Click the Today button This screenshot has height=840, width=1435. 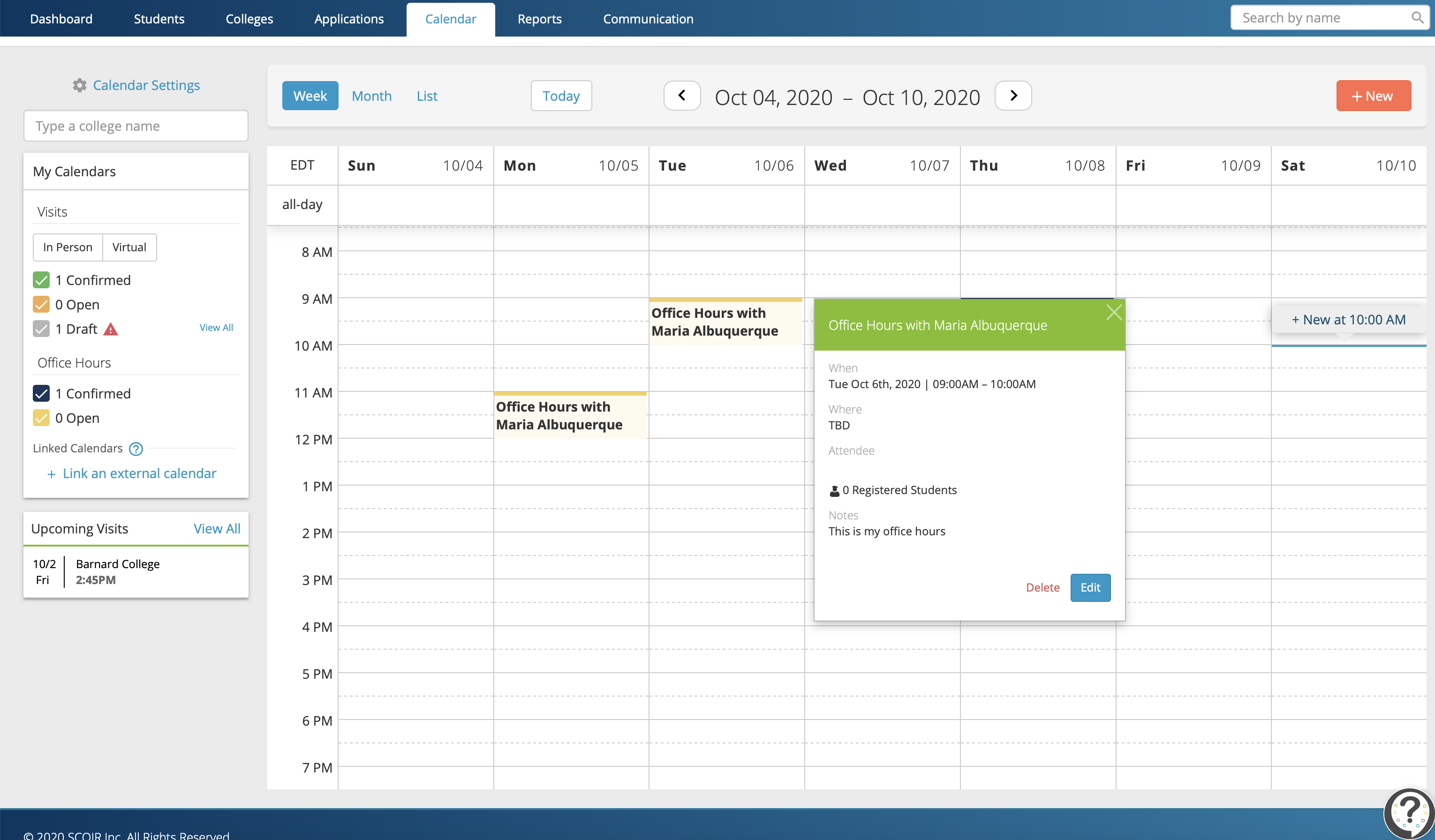[x=561, y=95]
